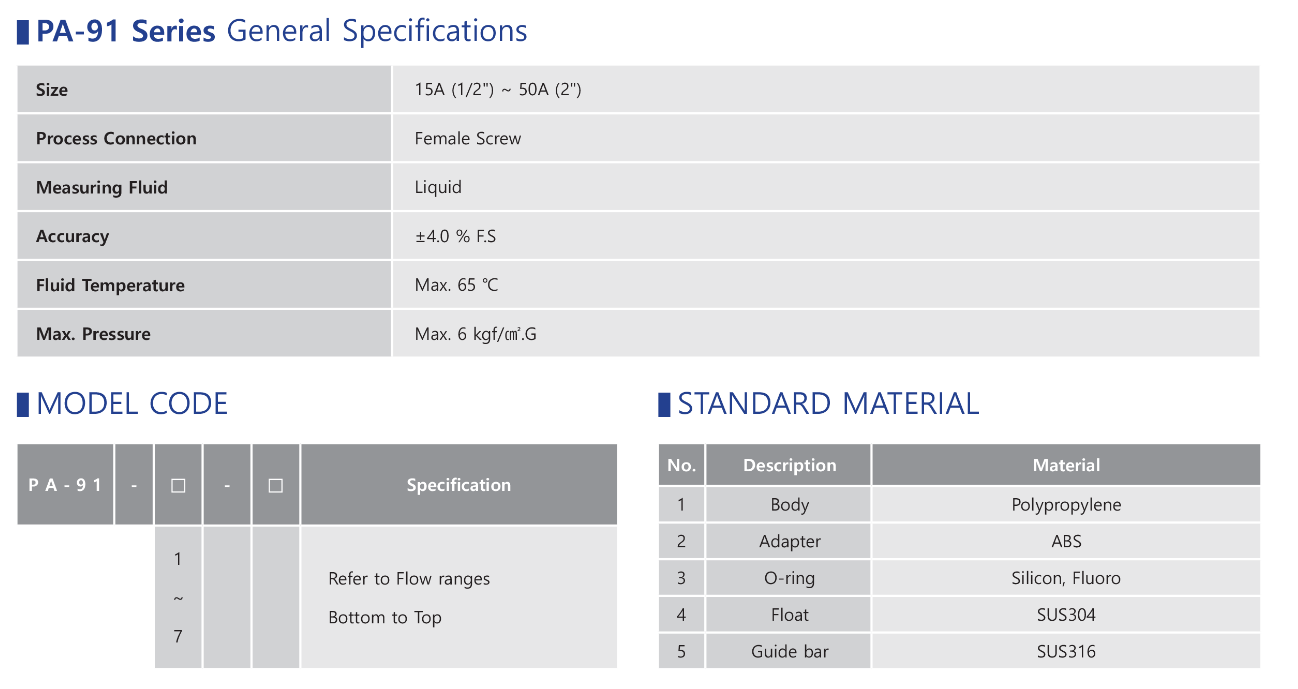Select the Process Connection row label
Image resolution: width=1298 pixels, height=689 pixels.
204,138
